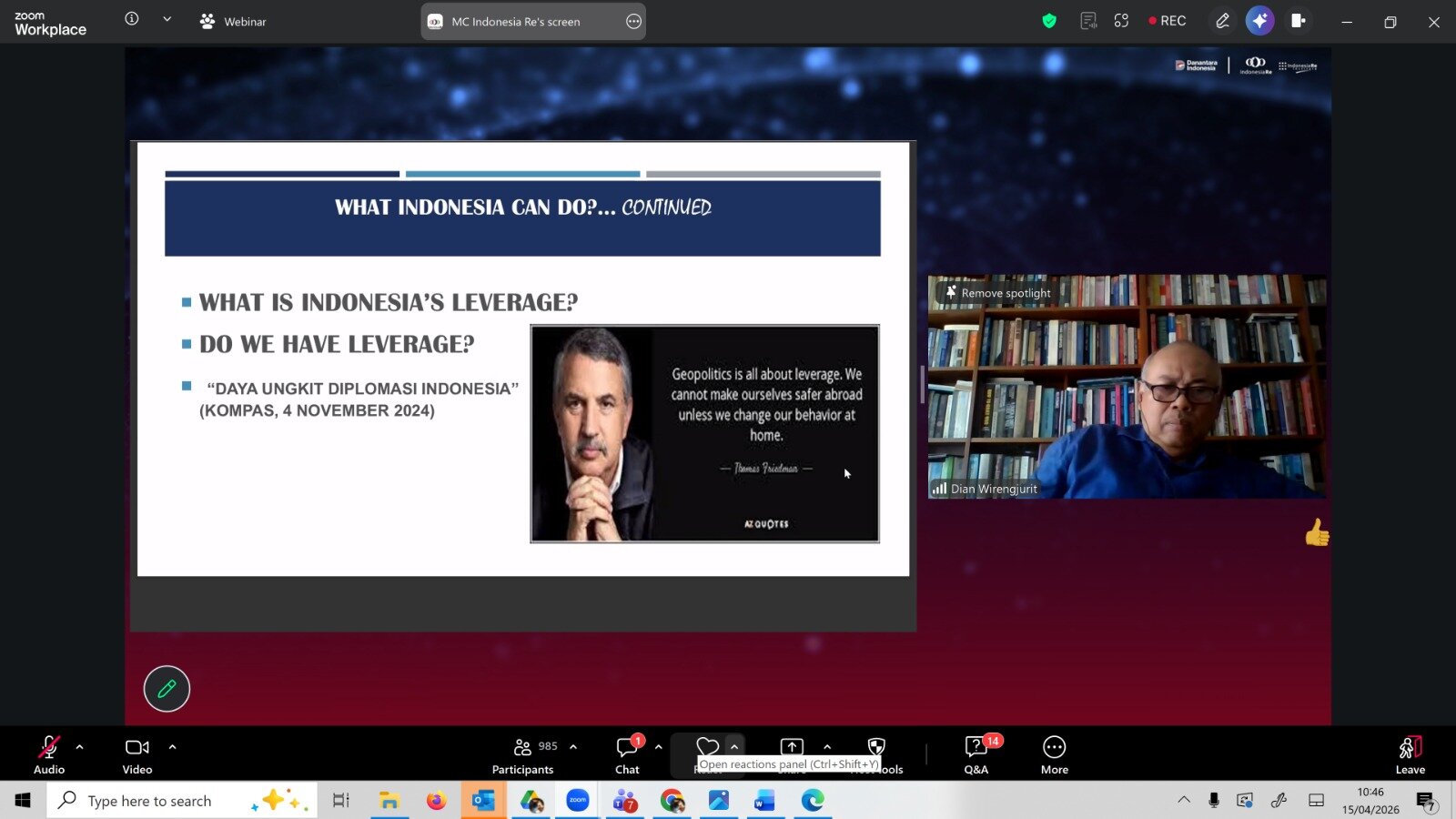Click Remove spotlight on speaker video
Image resolution: width=1456 pixels, height=819 pixels.
pos(998,293)
